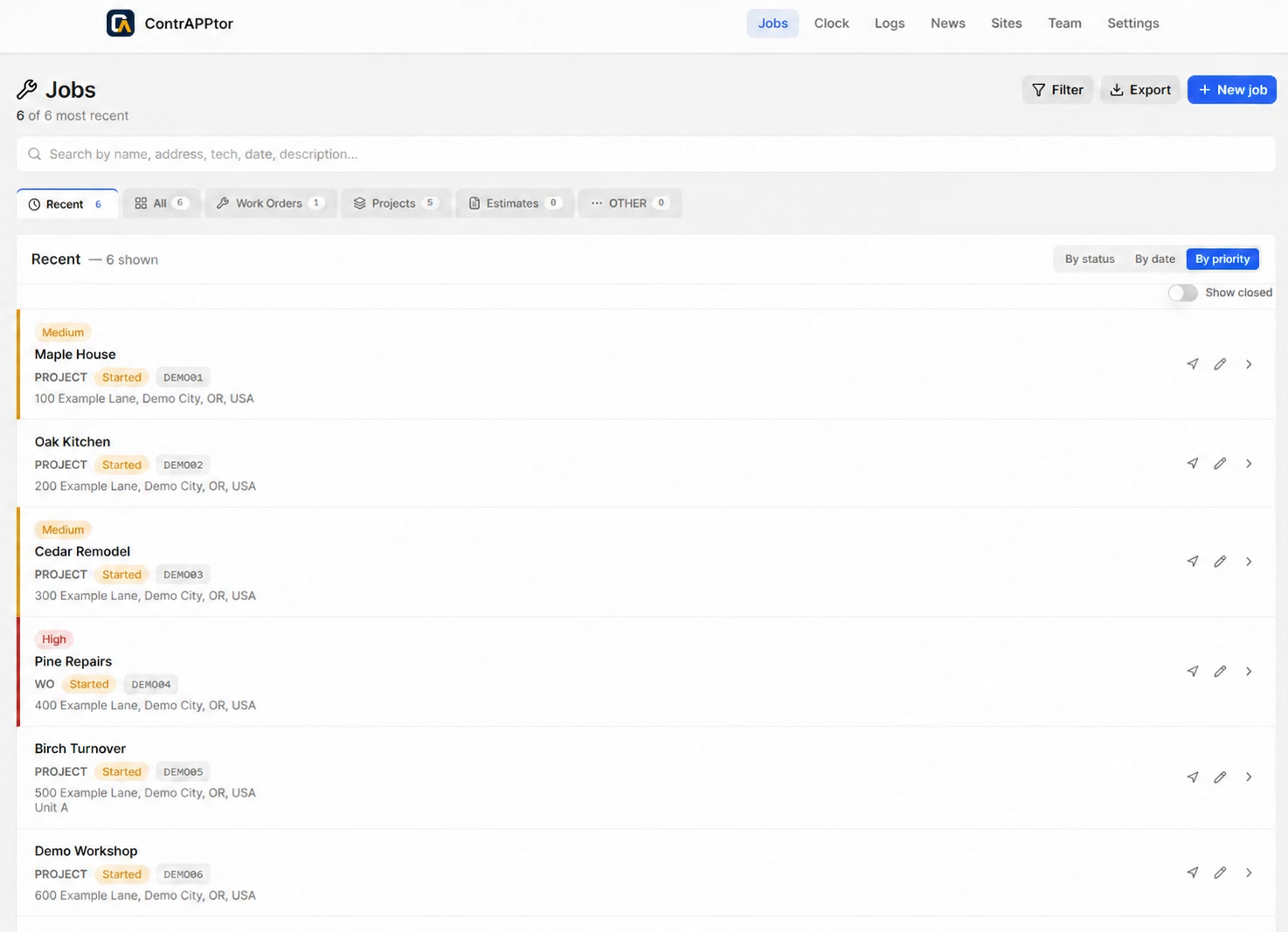Navigate to Birch Turnover job location
Screen dimensions: 1288x932
(x=1192, y=777)
